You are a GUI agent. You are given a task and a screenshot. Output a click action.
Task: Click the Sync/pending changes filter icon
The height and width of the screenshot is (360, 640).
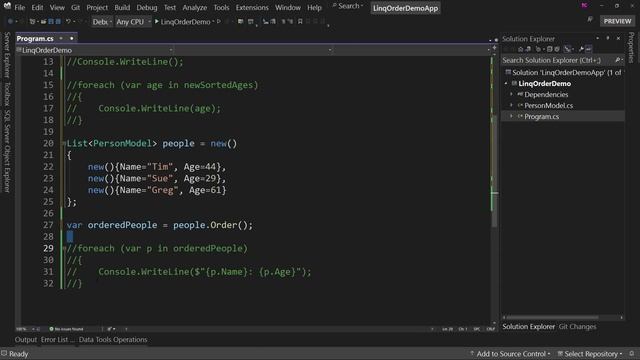(x=538, y=49)
